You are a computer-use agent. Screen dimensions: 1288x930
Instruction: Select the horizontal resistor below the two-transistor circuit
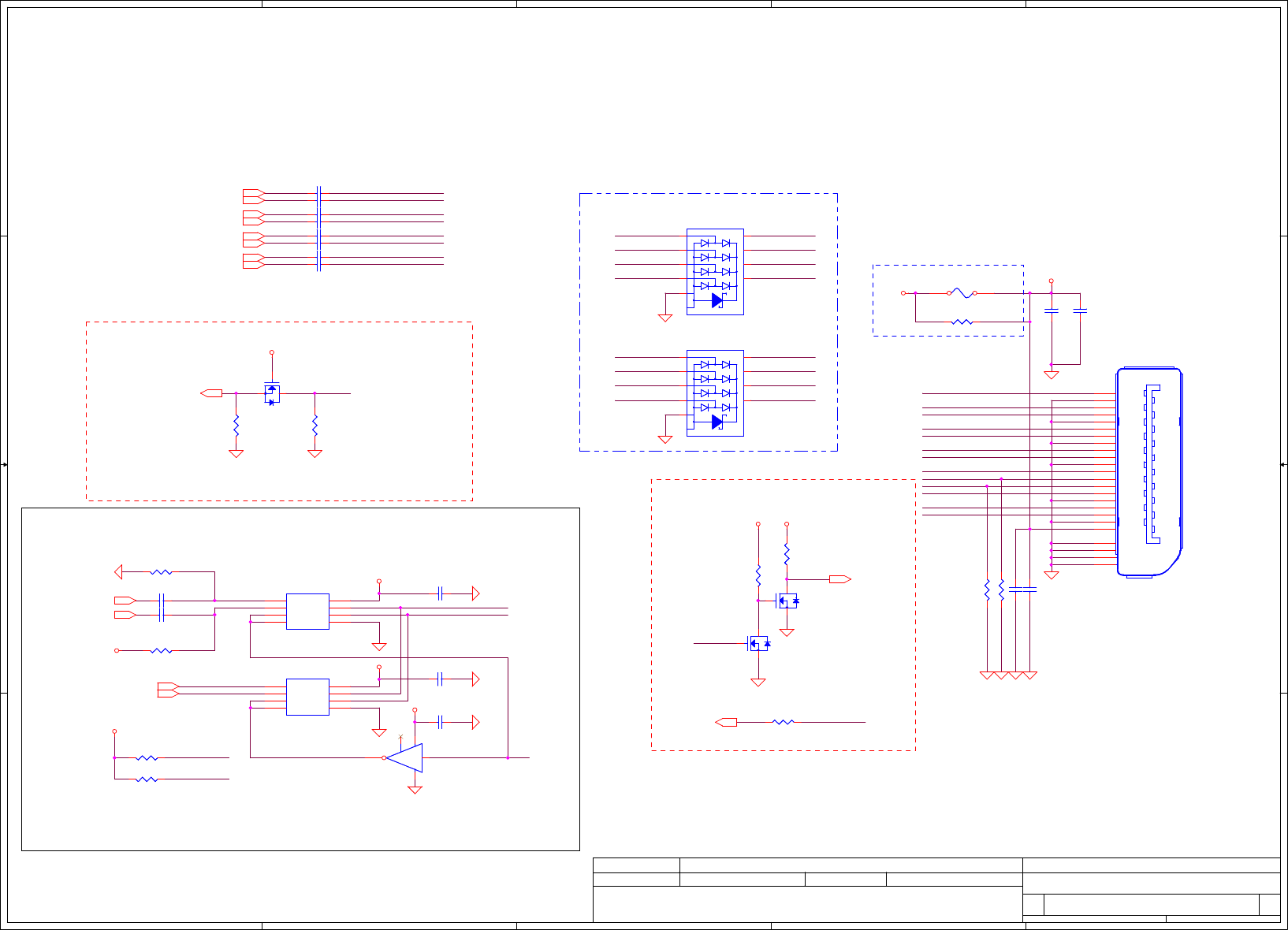click(x=783, y=722)
